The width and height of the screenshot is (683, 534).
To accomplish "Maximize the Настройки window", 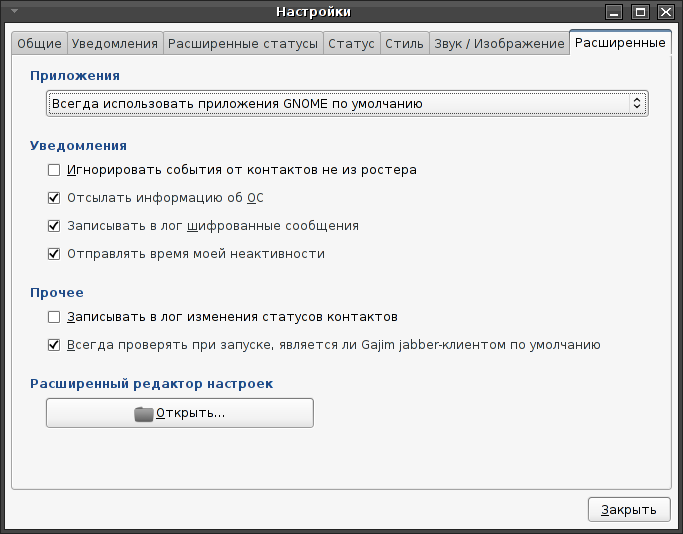I will pyautogui.click(x=640, y=12).
